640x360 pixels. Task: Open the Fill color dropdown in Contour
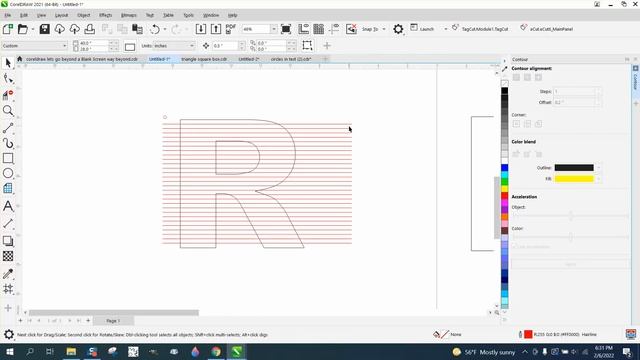[x=599, y=179]
